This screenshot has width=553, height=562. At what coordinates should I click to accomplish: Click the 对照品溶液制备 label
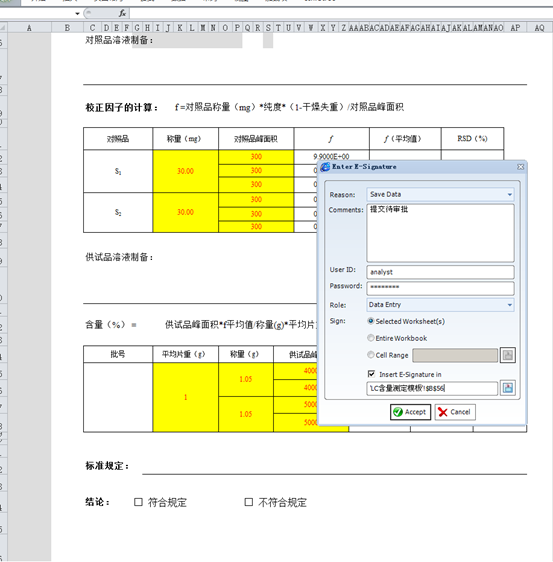(x=119, y=40)
